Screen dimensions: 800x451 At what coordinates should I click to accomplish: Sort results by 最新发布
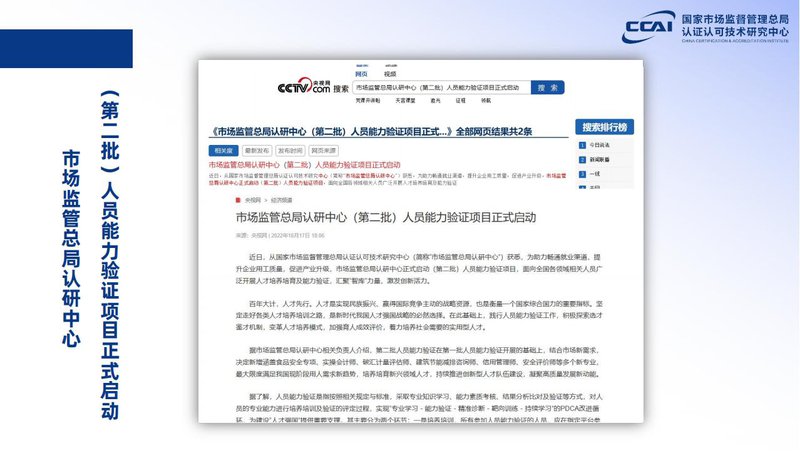(256, 150)
